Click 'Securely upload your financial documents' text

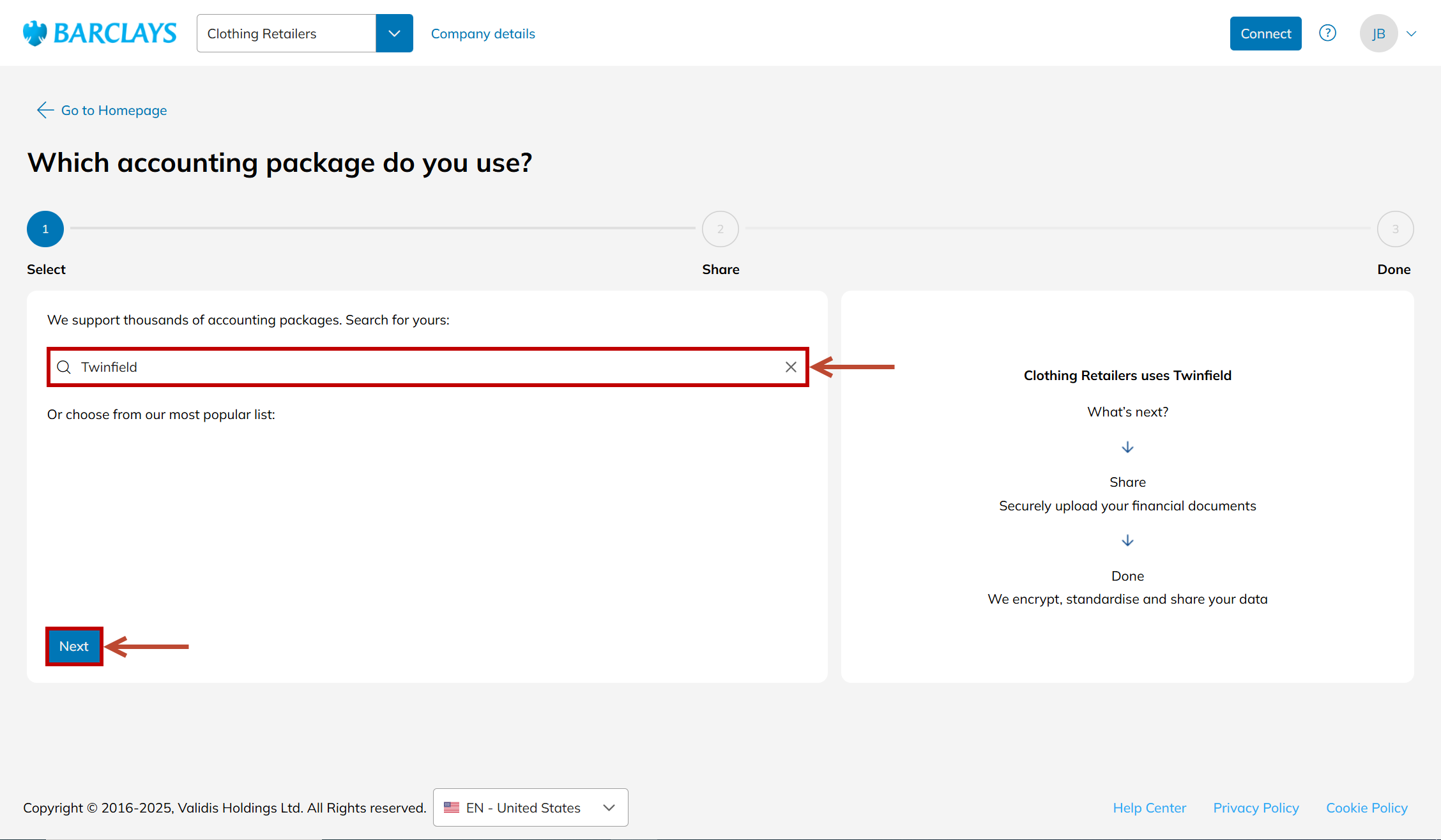(x=1127, y=506)
